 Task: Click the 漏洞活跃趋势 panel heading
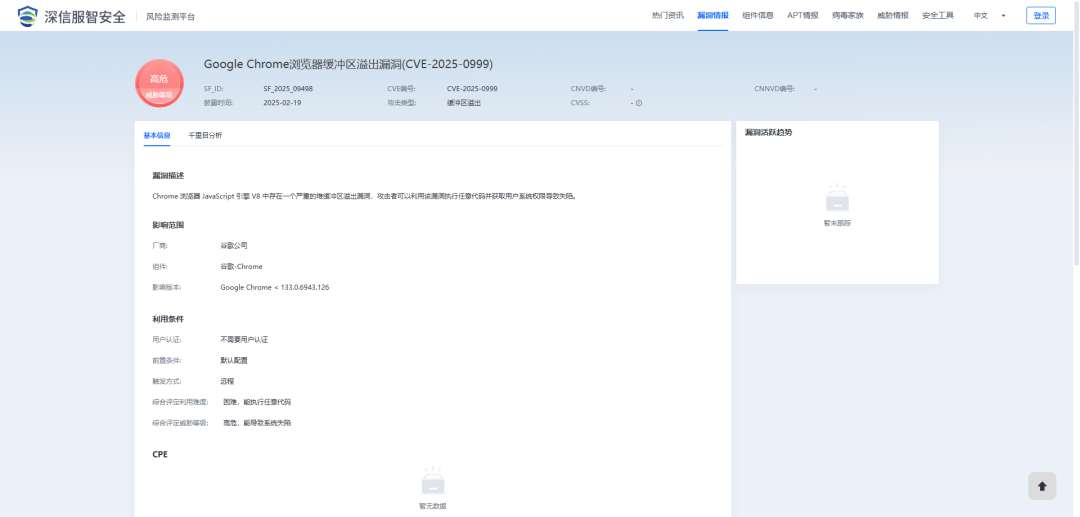(768, 132)
